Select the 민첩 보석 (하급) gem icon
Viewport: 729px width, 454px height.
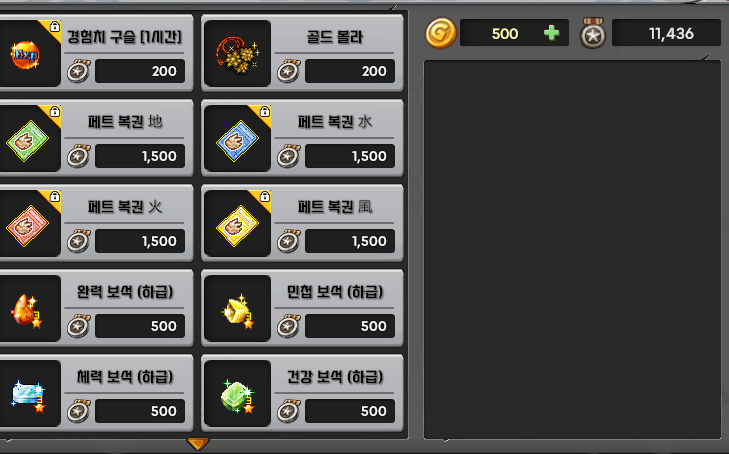click(x=239, y=311)
